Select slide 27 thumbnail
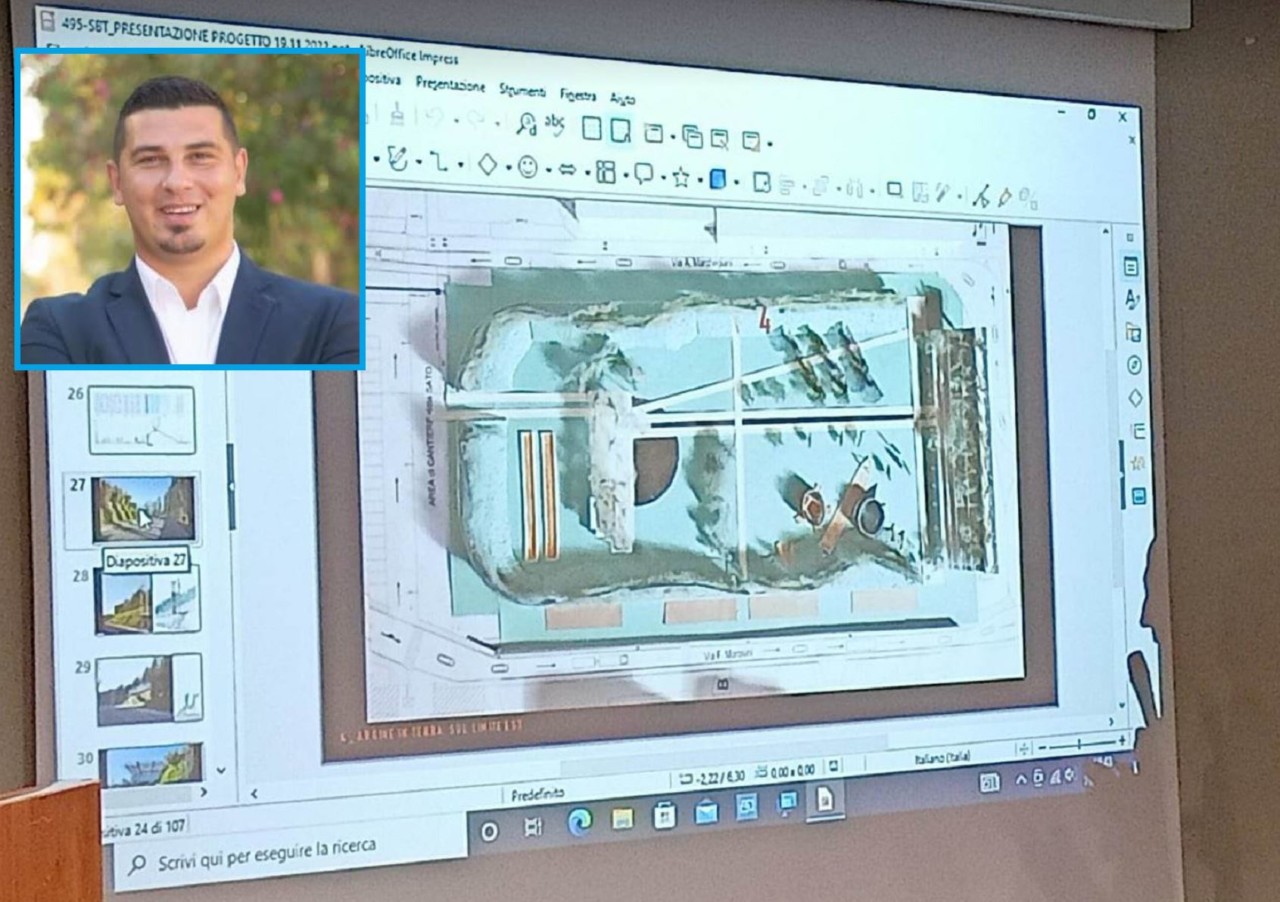The width and height of the screenshot is (1280, 902). tap(143, 508)
